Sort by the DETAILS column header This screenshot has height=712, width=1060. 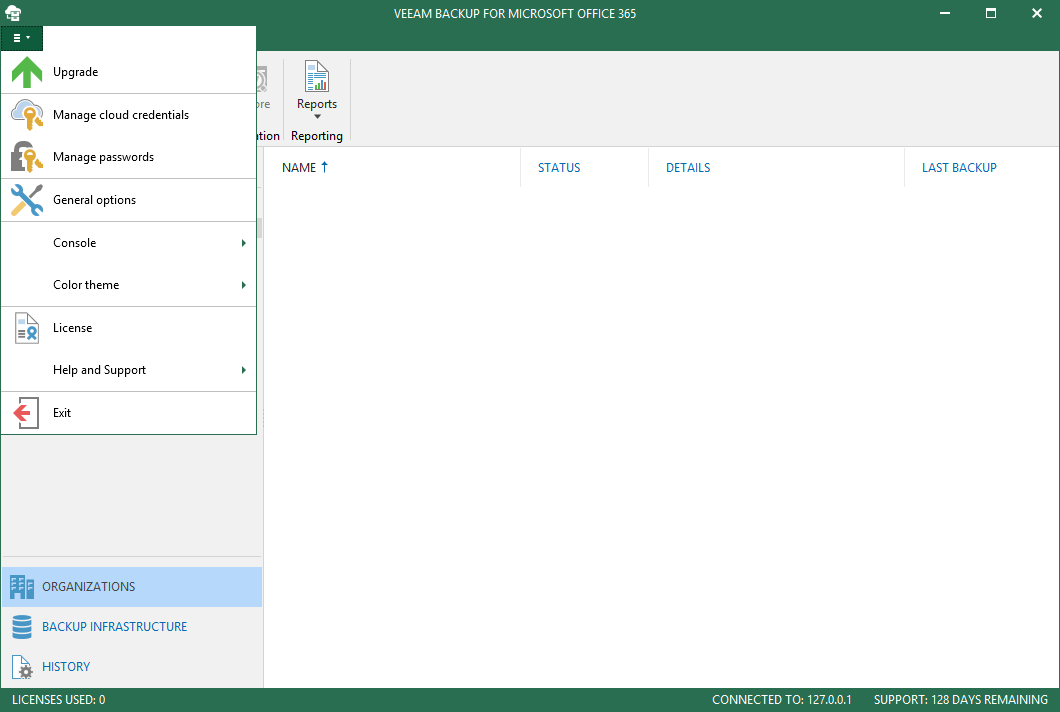tap(776, 168)
